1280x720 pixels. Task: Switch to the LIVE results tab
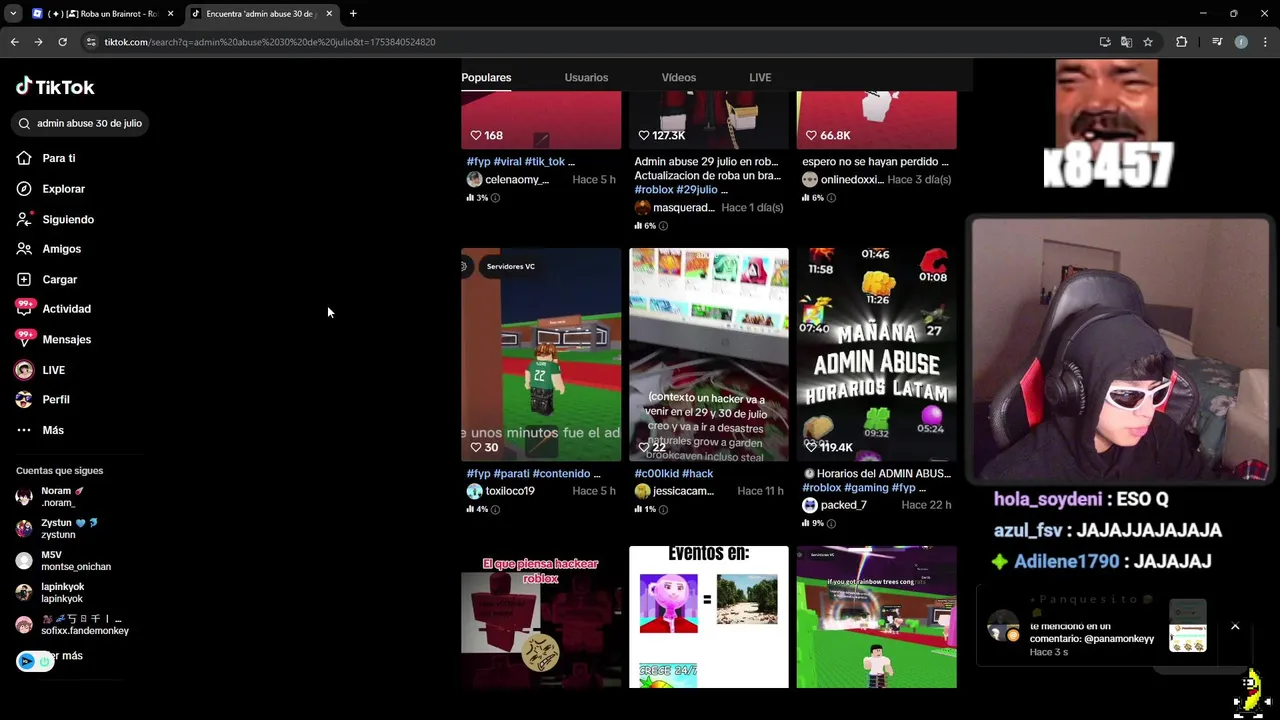760,78
